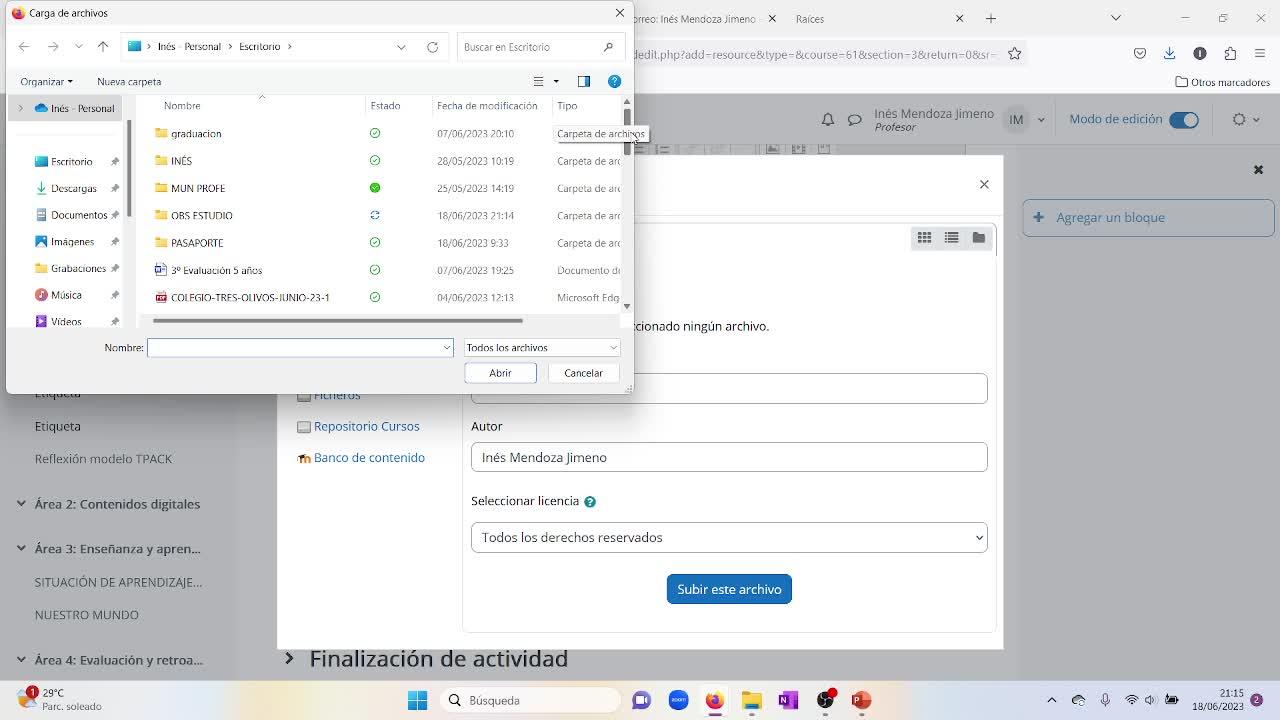The width and height of the screenshot is (1280, 720).
Task: Save page to Pocket
Action: tap(1139, 54)
